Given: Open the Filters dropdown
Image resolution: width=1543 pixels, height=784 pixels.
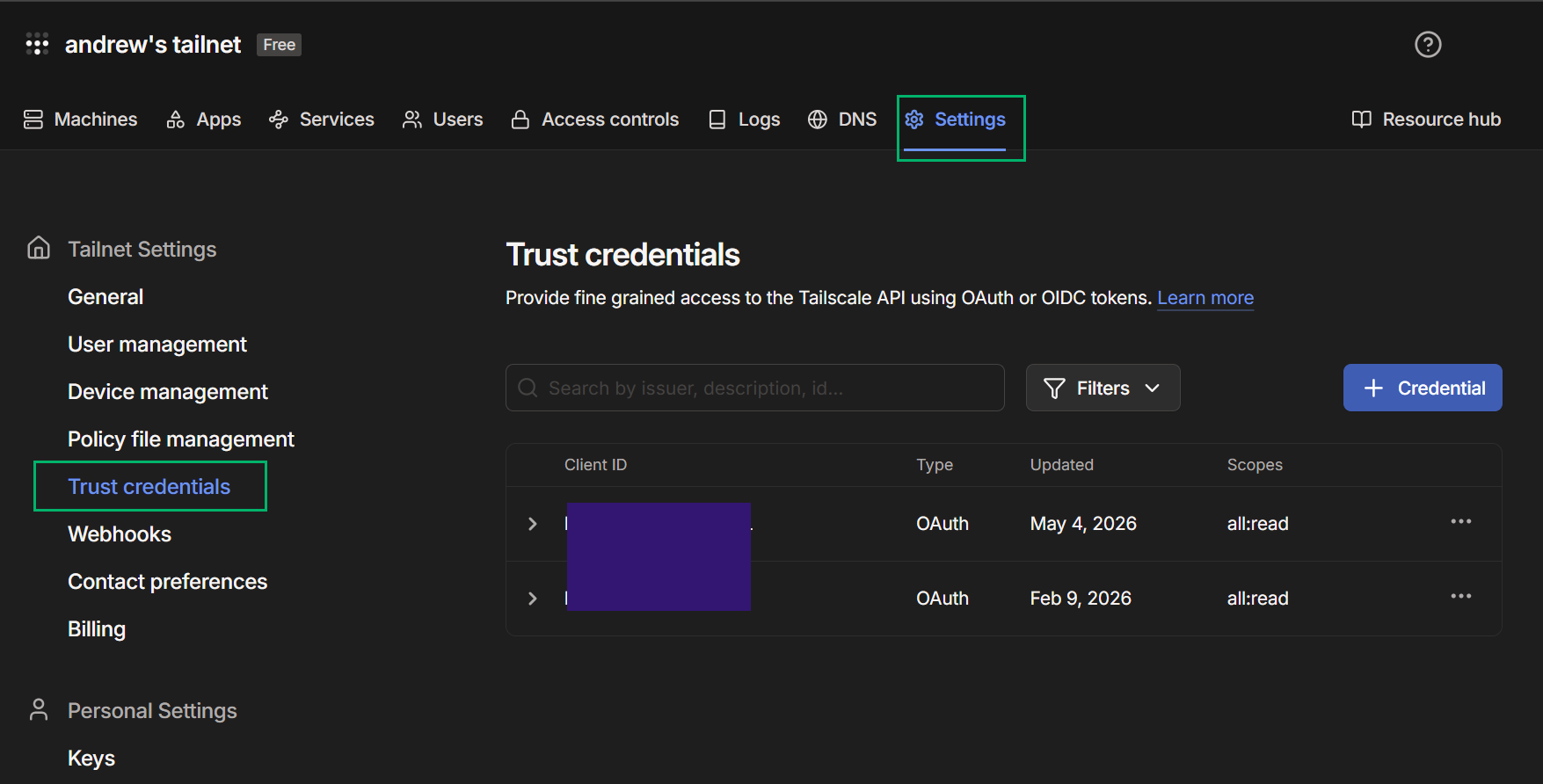Looking at the screenshot, I should pyautogui.click(x=1103, y=388).
